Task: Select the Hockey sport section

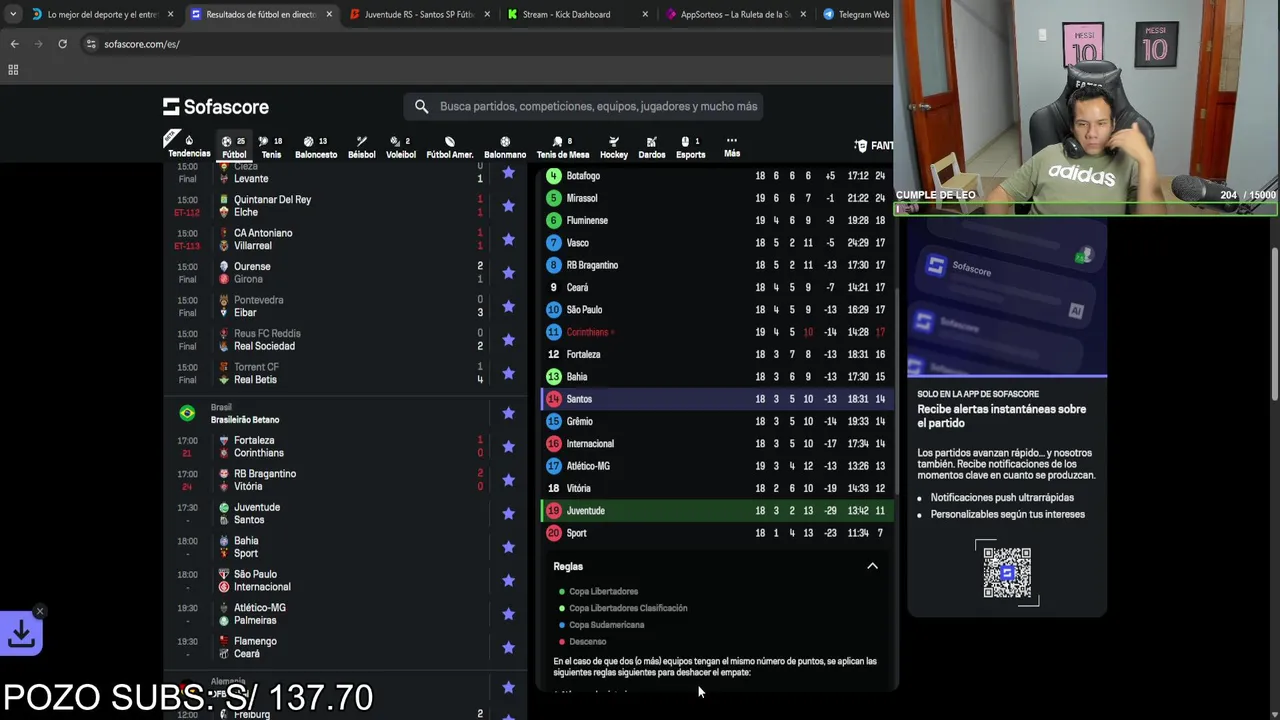Action: click(x=614, y=147)
